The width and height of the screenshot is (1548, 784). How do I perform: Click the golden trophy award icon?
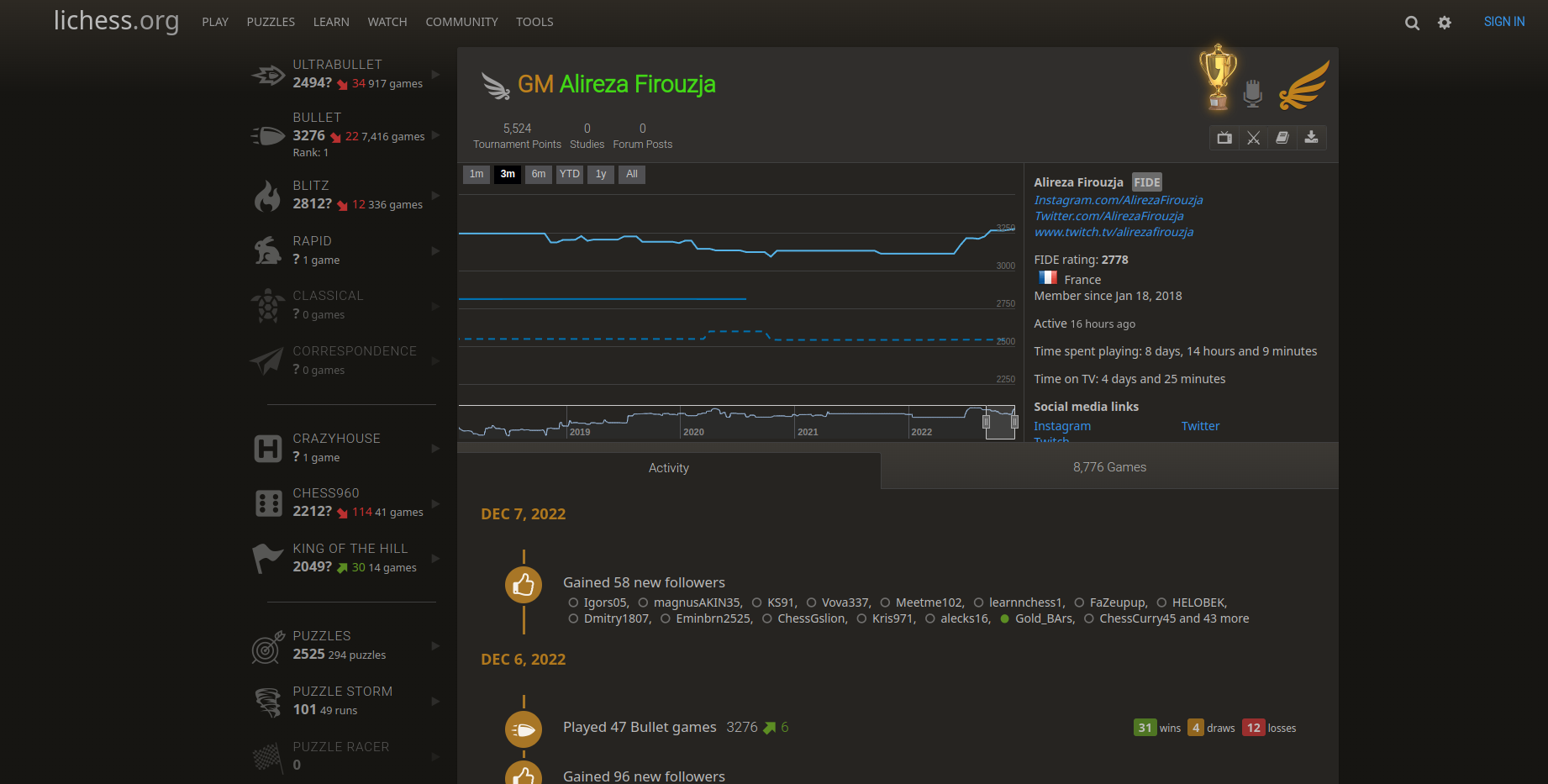[x=1218, y=77]
